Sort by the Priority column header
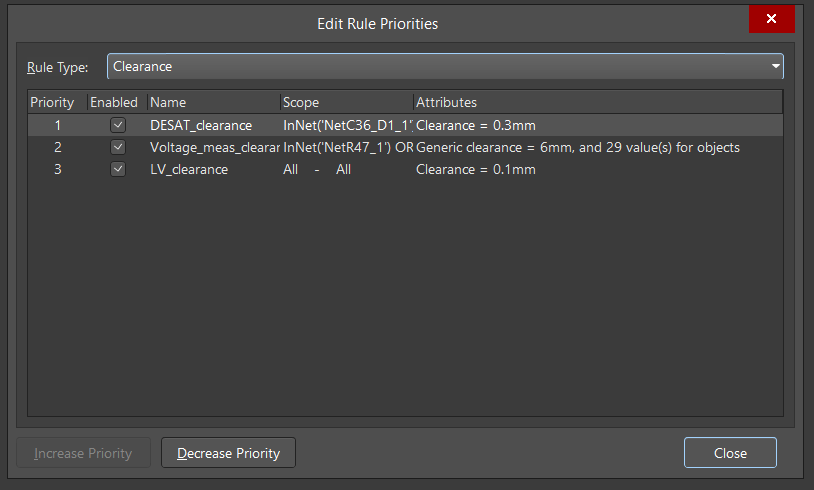 (52, 102)
